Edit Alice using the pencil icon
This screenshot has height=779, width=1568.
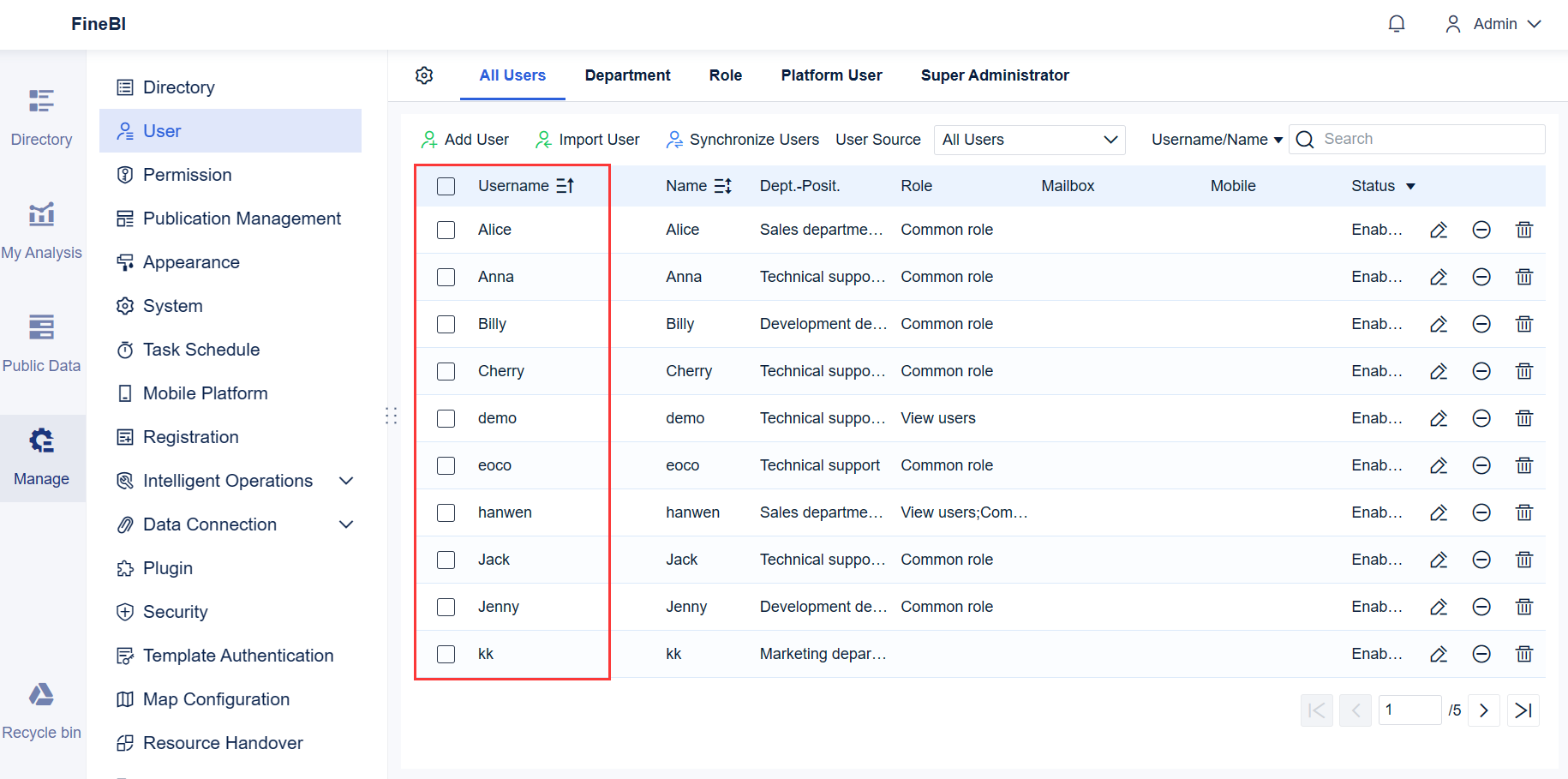(x=1439, y=230)
